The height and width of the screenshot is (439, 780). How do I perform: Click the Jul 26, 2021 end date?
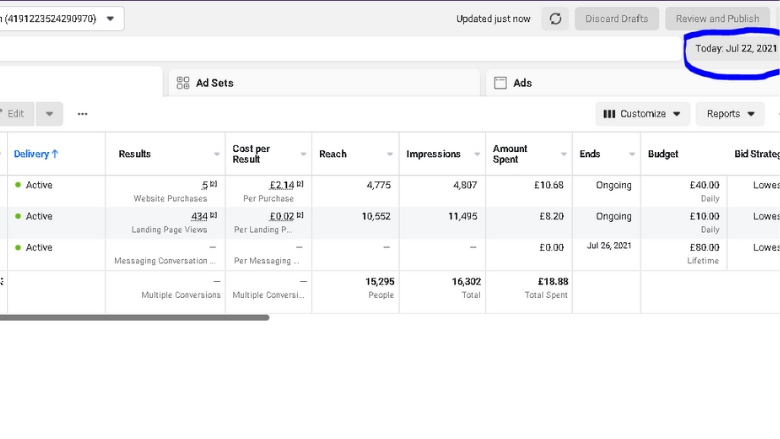tap(609, 246)
